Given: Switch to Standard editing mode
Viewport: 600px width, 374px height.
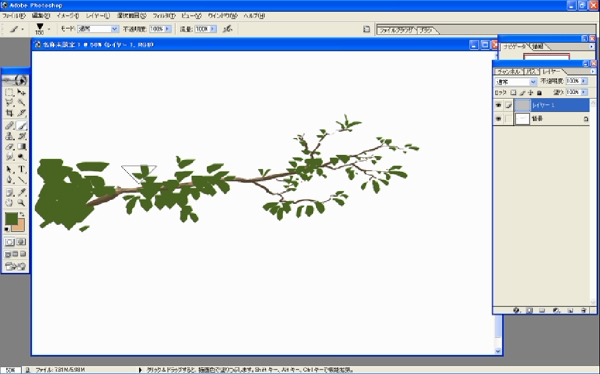Looking at the screenshot, I should pyautogui.click(x=10, y=242).
